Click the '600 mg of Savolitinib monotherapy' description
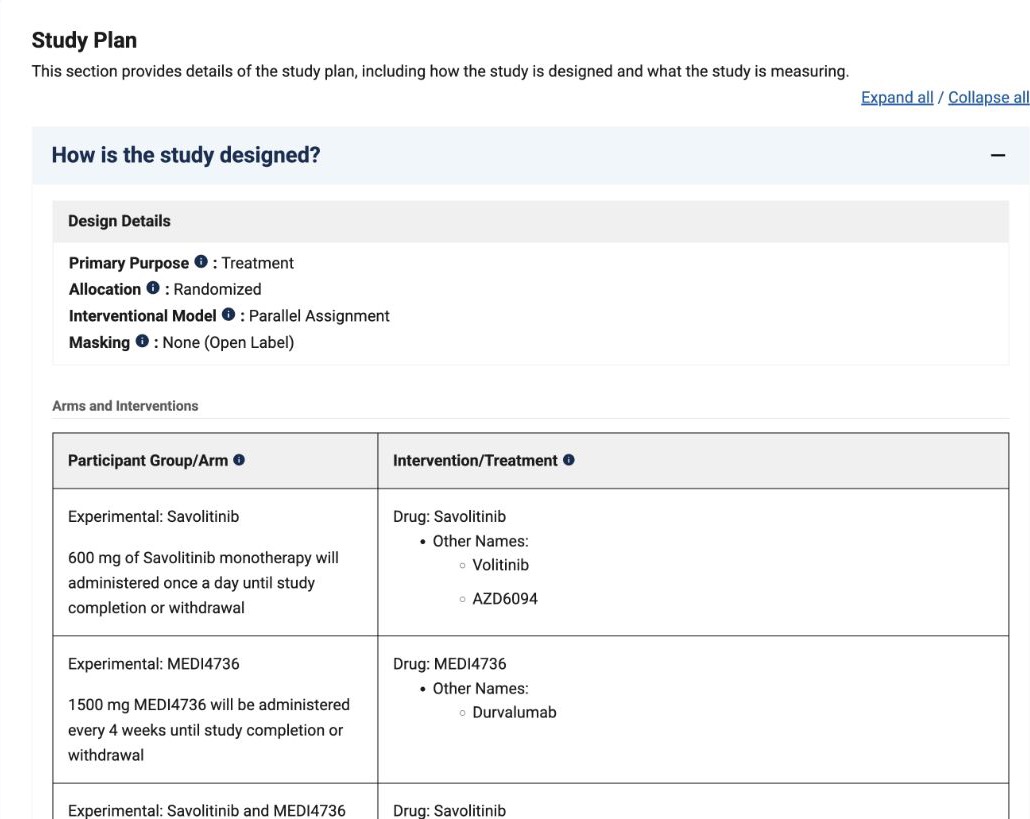This screenshot has height=819, width=1030. coord(203,583)
